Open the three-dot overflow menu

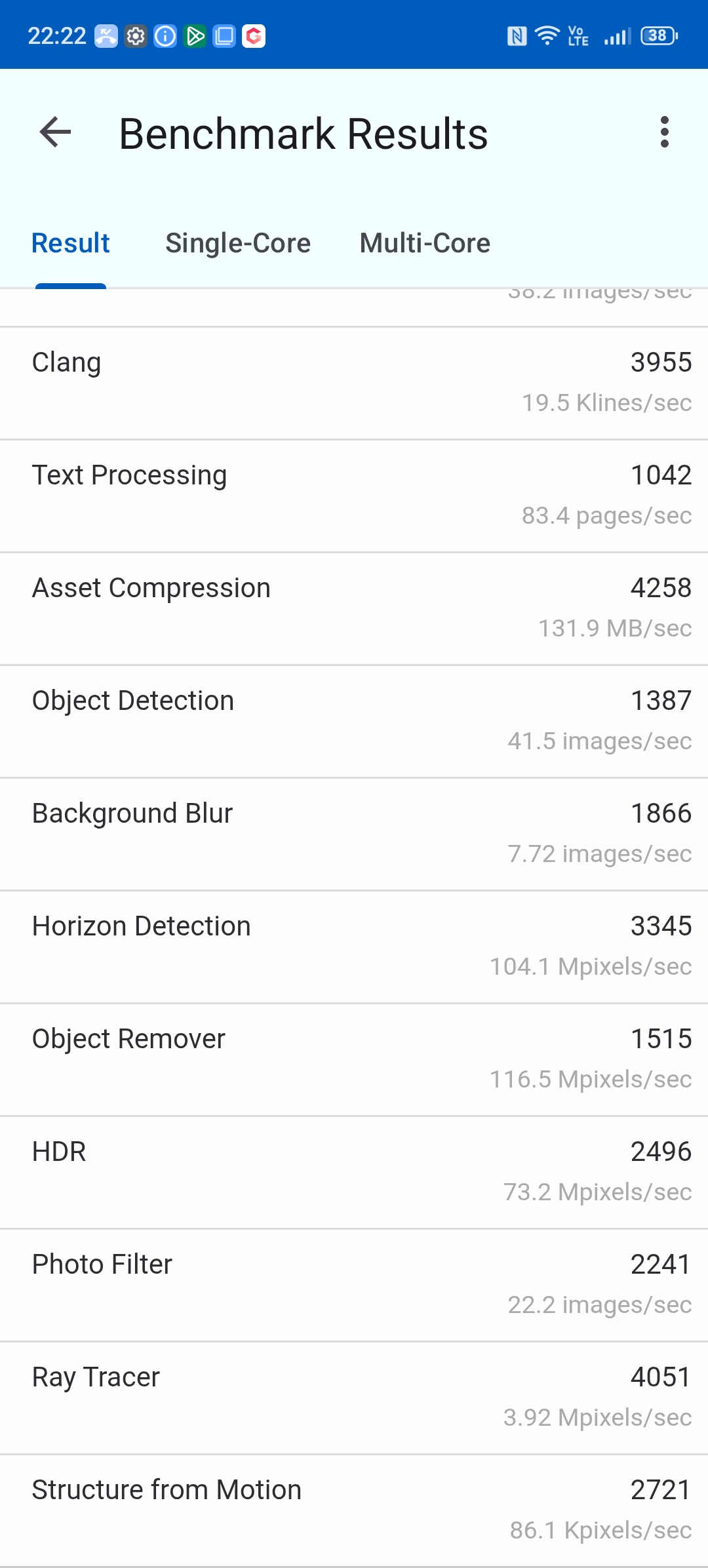point(665,132)
